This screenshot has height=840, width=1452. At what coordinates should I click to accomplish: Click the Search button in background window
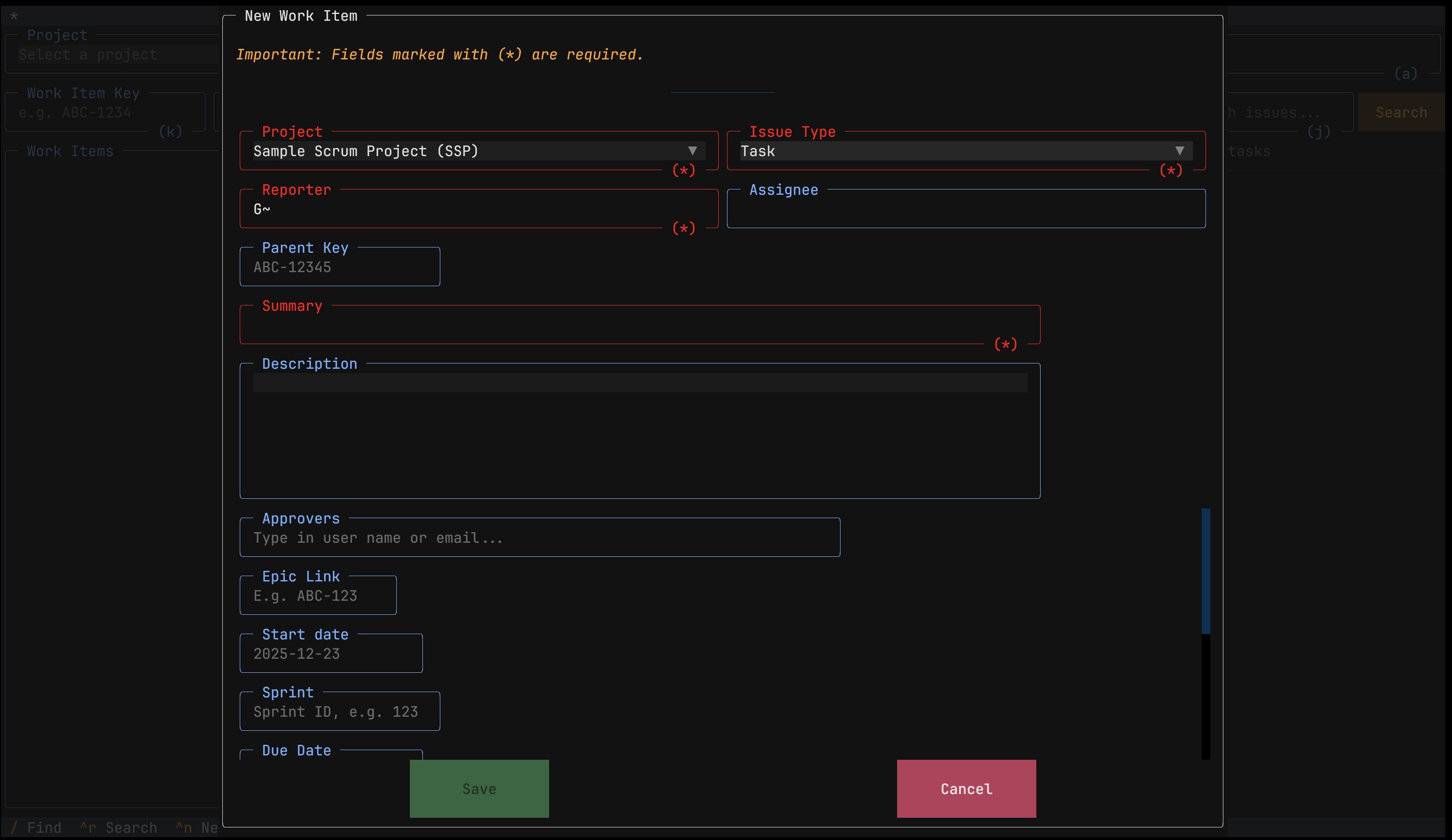click(1401, 112)
